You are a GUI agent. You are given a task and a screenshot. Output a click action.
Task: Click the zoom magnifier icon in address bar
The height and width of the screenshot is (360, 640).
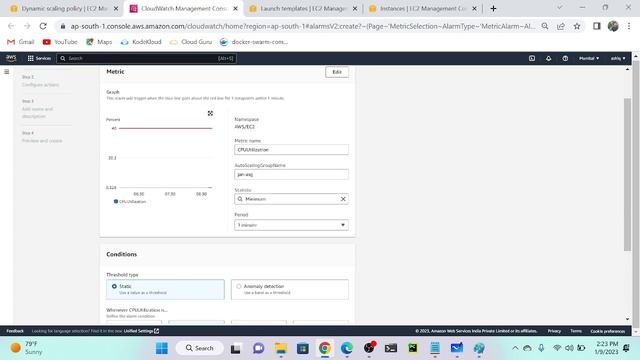(545, 26)
